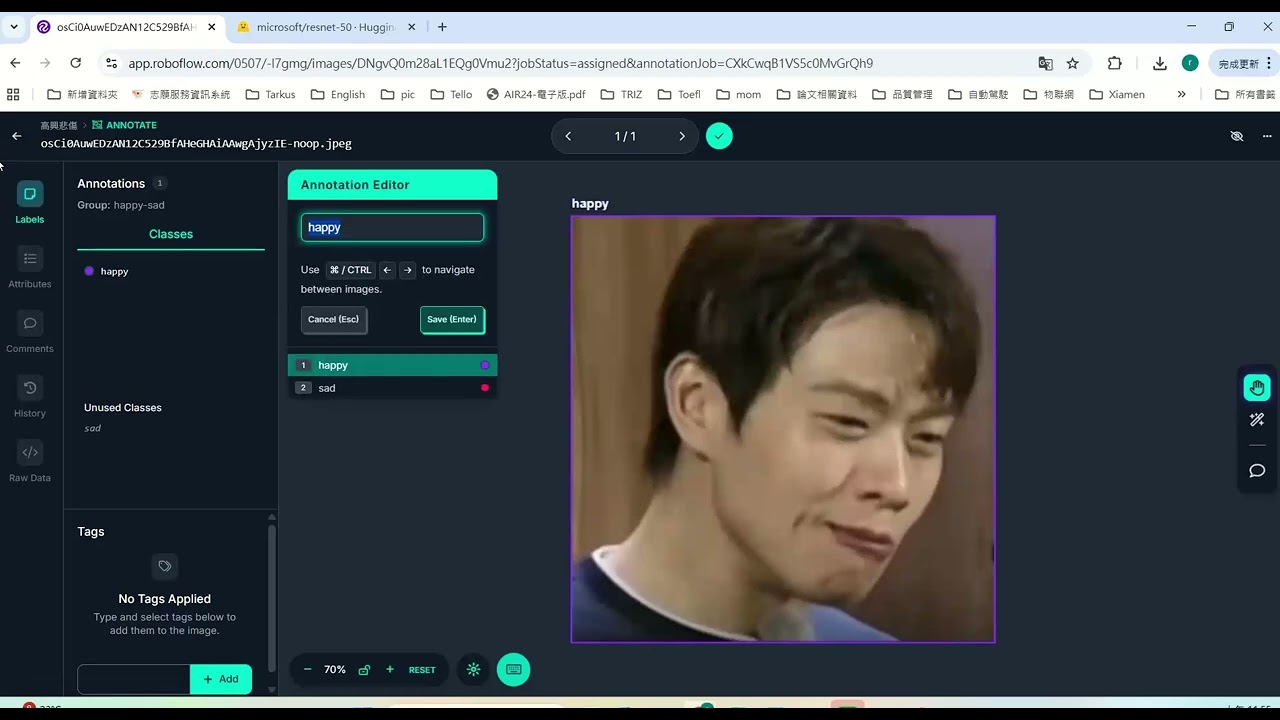Select happy annotation in Annotations panel

coord(114,271)
